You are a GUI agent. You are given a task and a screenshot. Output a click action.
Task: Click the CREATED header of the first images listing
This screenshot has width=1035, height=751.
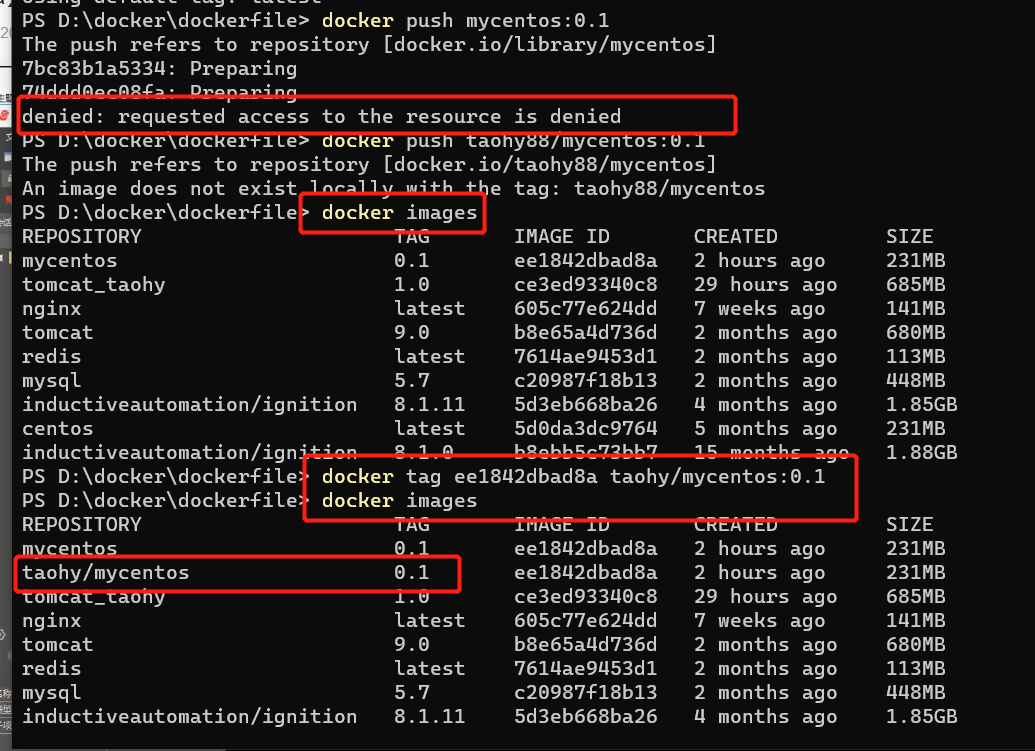(735, 237)
